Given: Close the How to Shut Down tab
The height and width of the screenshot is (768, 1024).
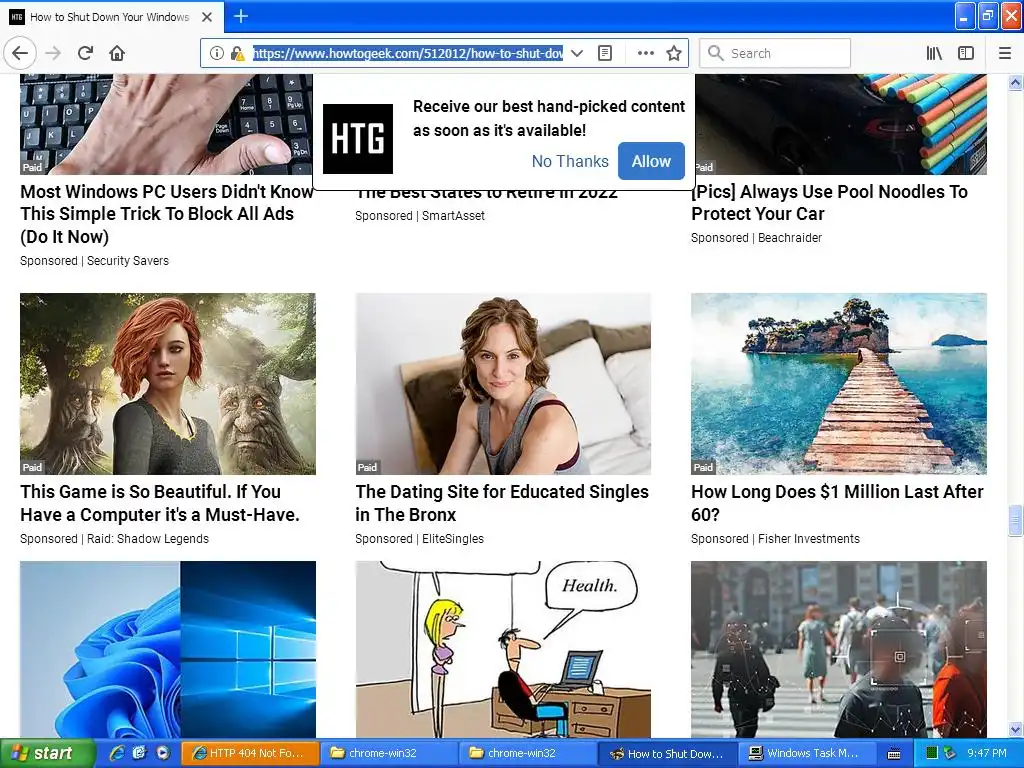Looking at the screenshot, I should [207, 17].
